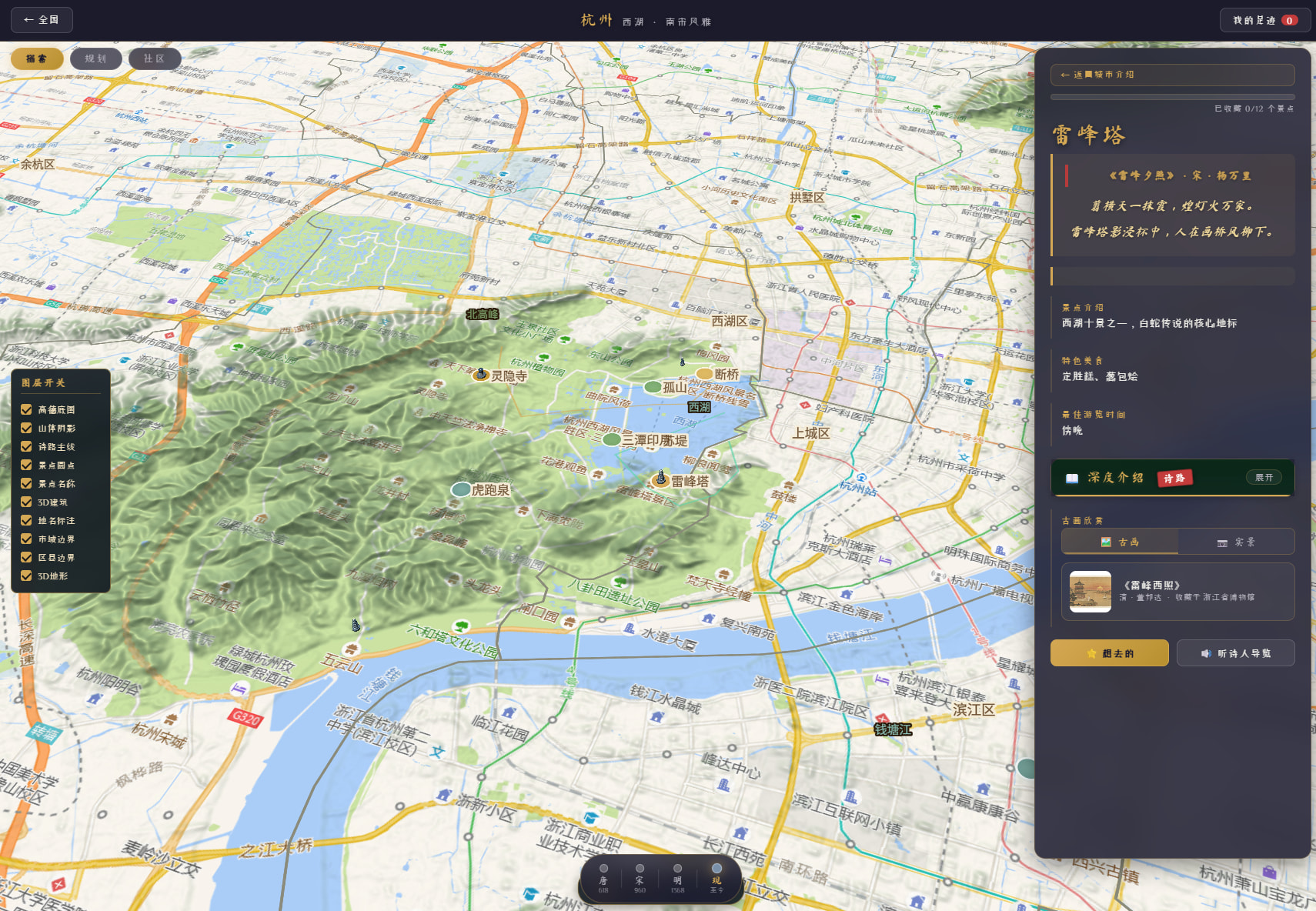Image resolution: width=1316 pixels, height=911 pixels.
Task: Click the 最佳游览时间 傍晚 entry
Action: (x=1172, y=422)
